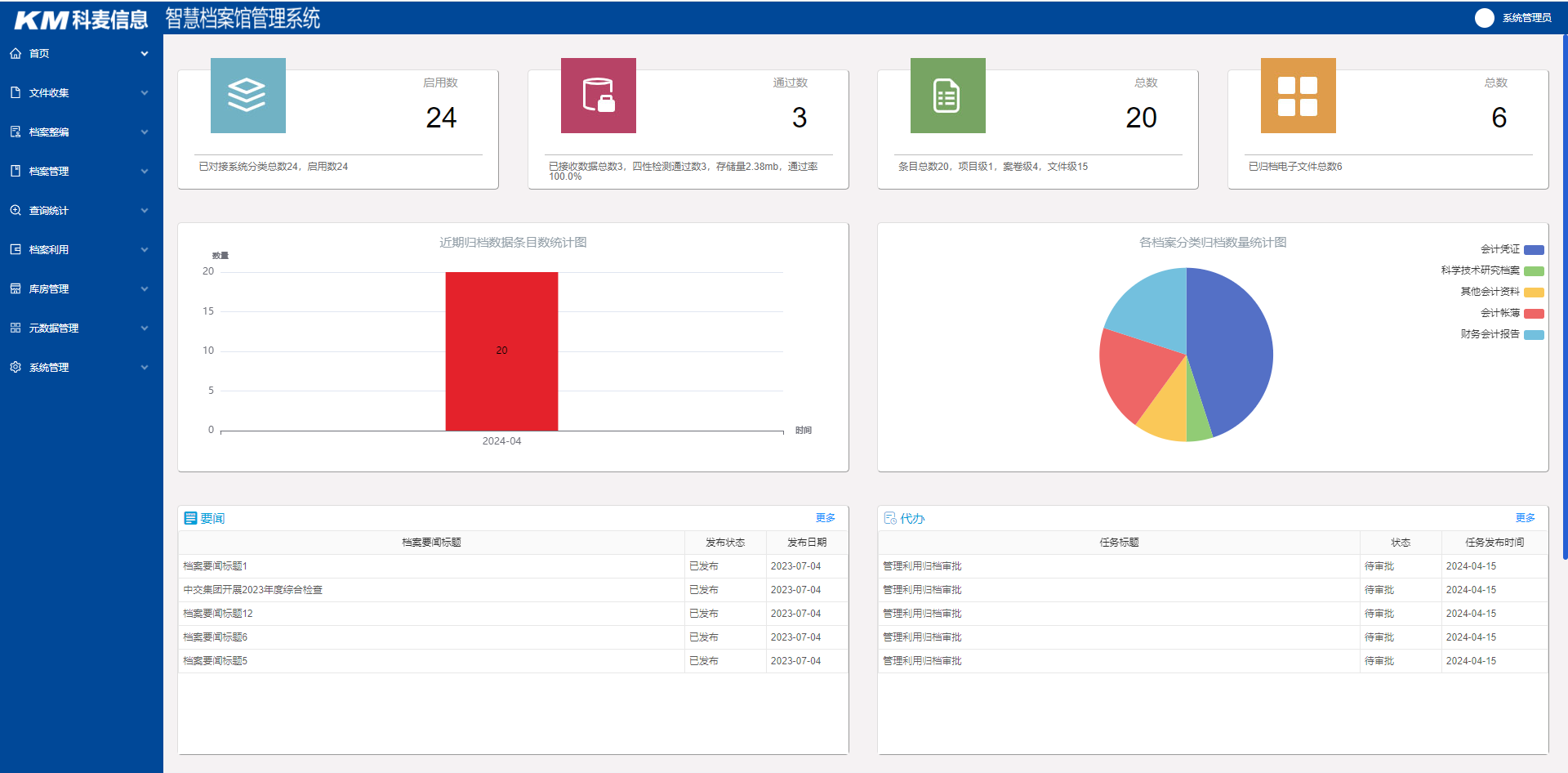The image size is (1568, 773).
Task: Click the KM科麦信息 logo
Action: 82,19
